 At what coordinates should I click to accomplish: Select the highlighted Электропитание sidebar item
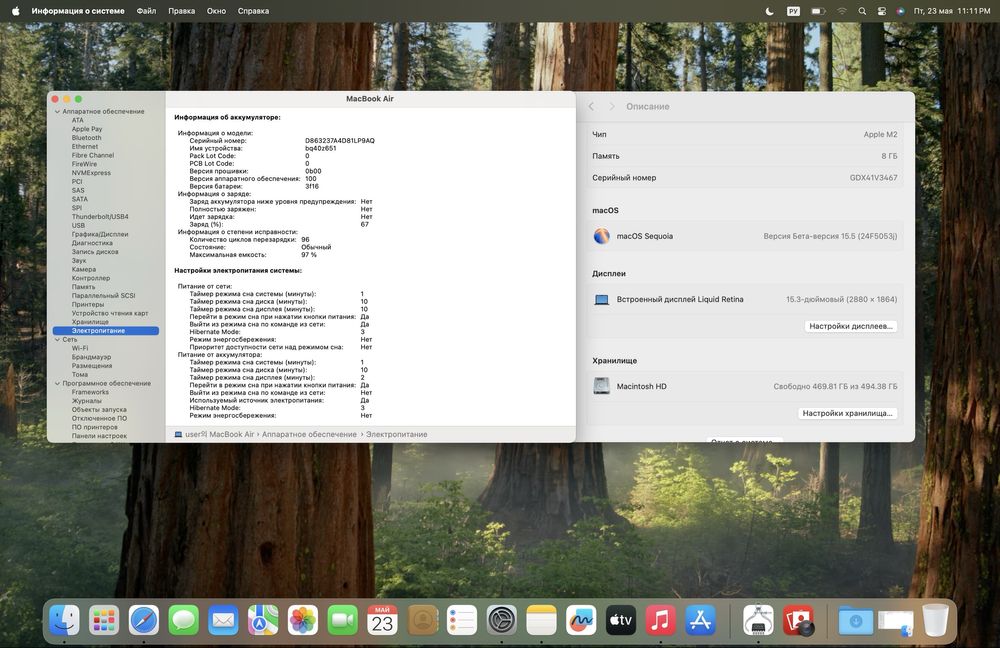(106, 331)
